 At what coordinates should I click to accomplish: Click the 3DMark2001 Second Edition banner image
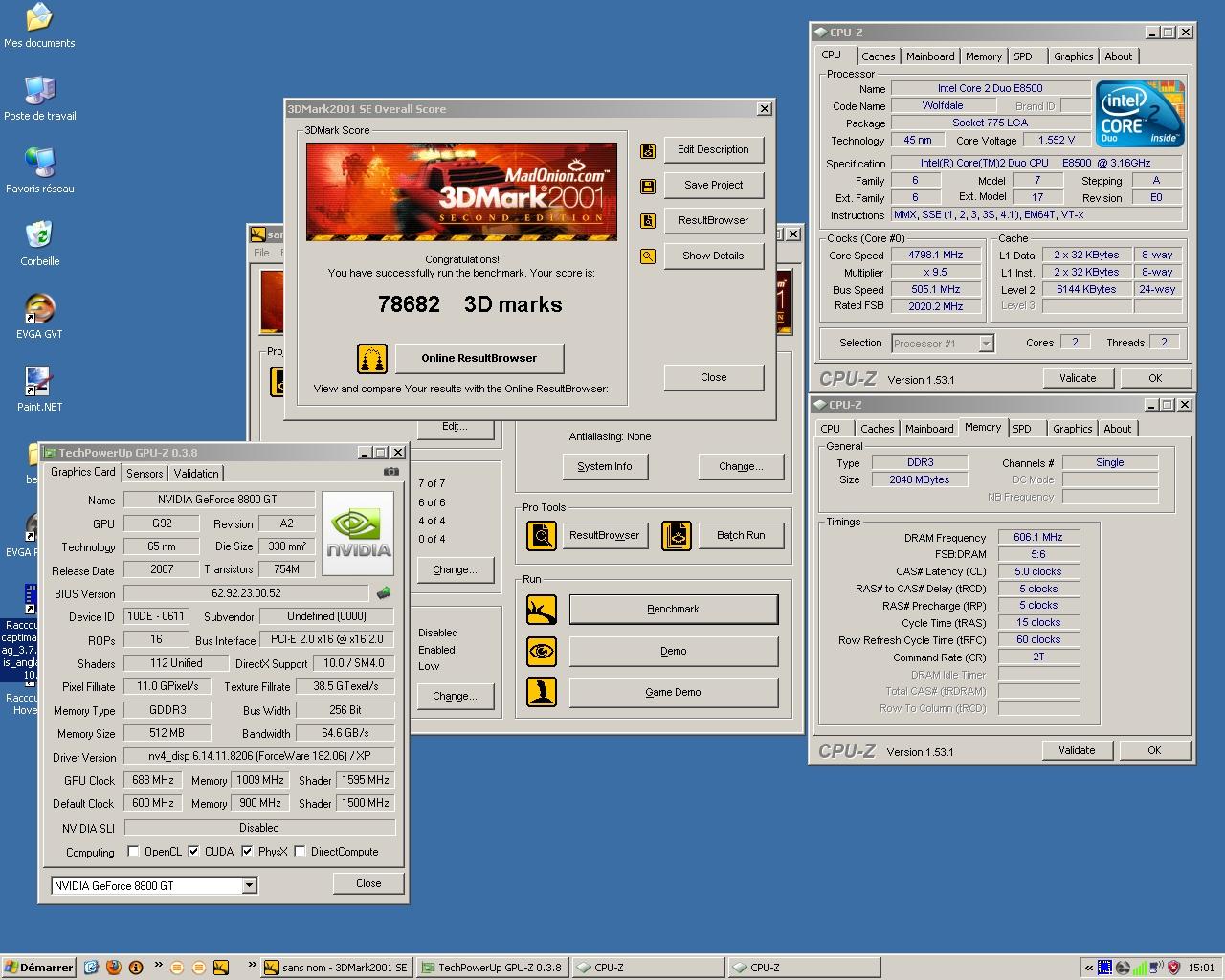(x=461, y=191)
